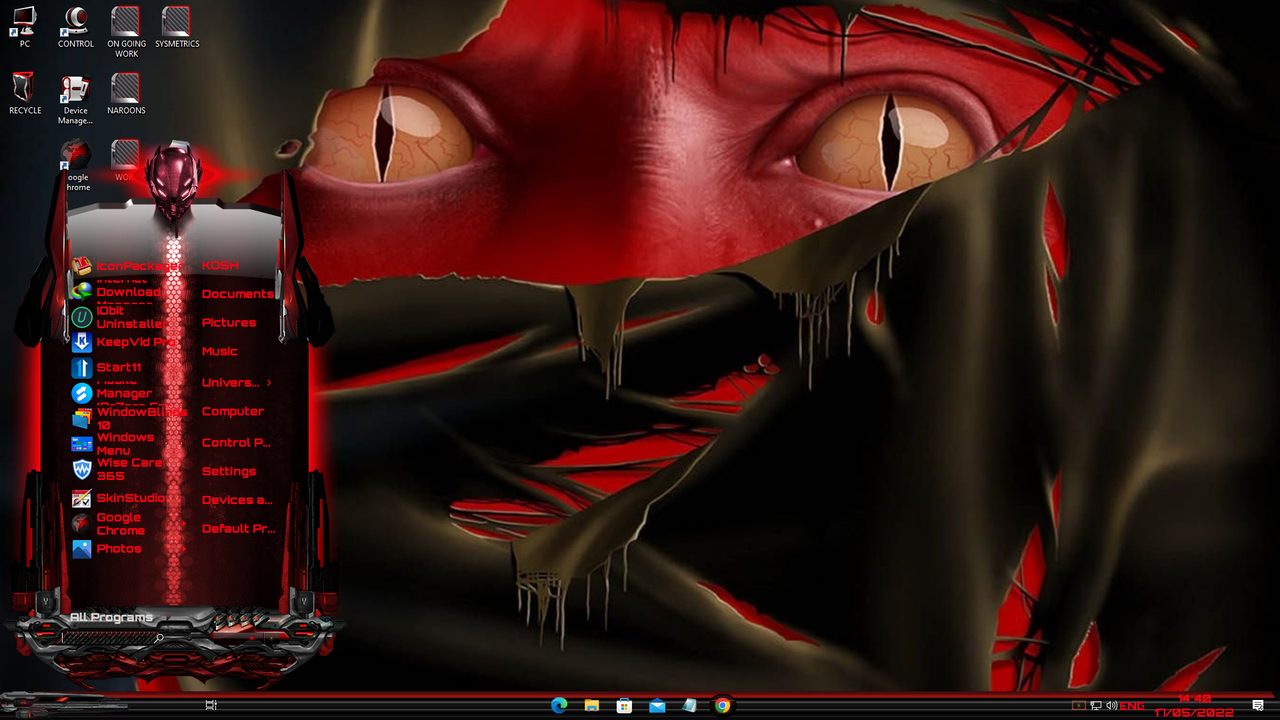Viewport: 1280px width, 720px height.
Task: Open Microsoft Edge on the taskbar
Action: (559, 705)
